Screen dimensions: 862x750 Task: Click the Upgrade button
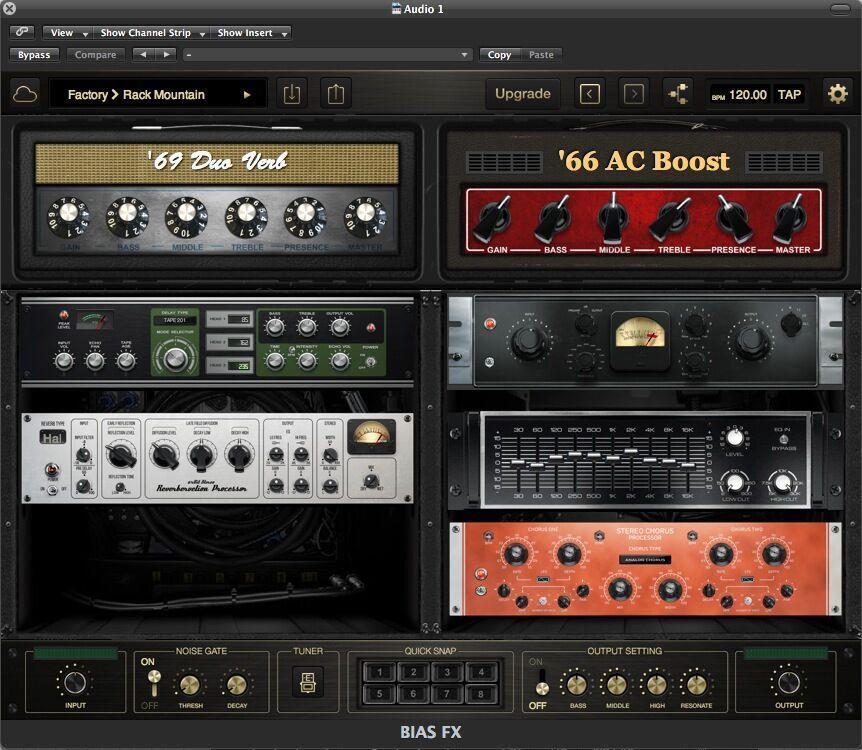523,94
